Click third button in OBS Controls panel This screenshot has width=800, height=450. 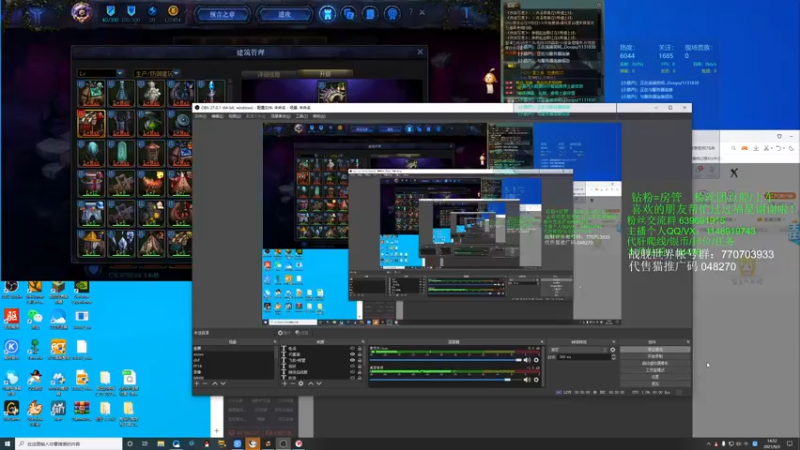click(655, 363)
